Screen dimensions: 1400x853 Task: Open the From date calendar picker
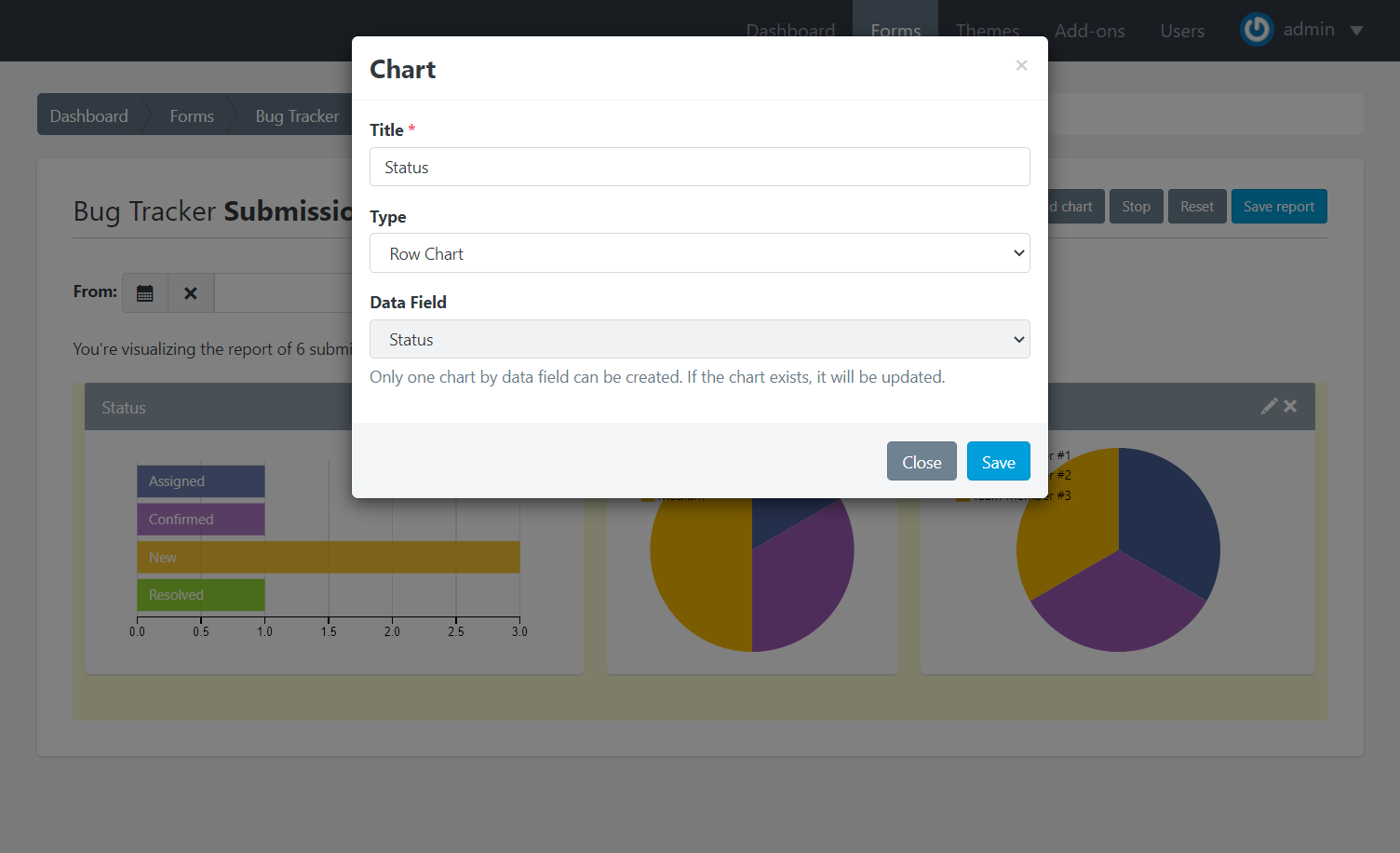click(145, 292)
